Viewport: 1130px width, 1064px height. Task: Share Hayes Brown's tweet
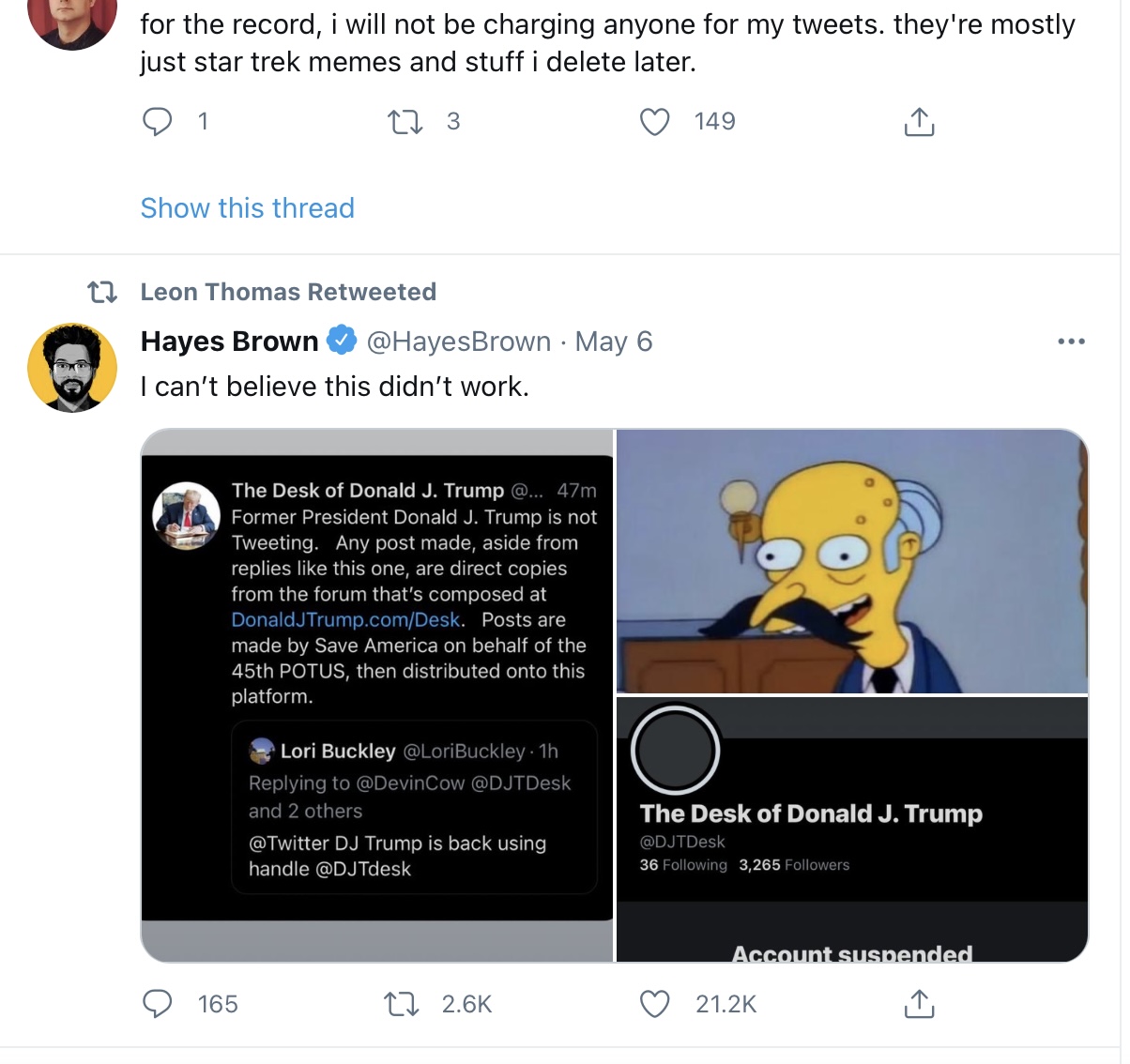point(919,1004)
